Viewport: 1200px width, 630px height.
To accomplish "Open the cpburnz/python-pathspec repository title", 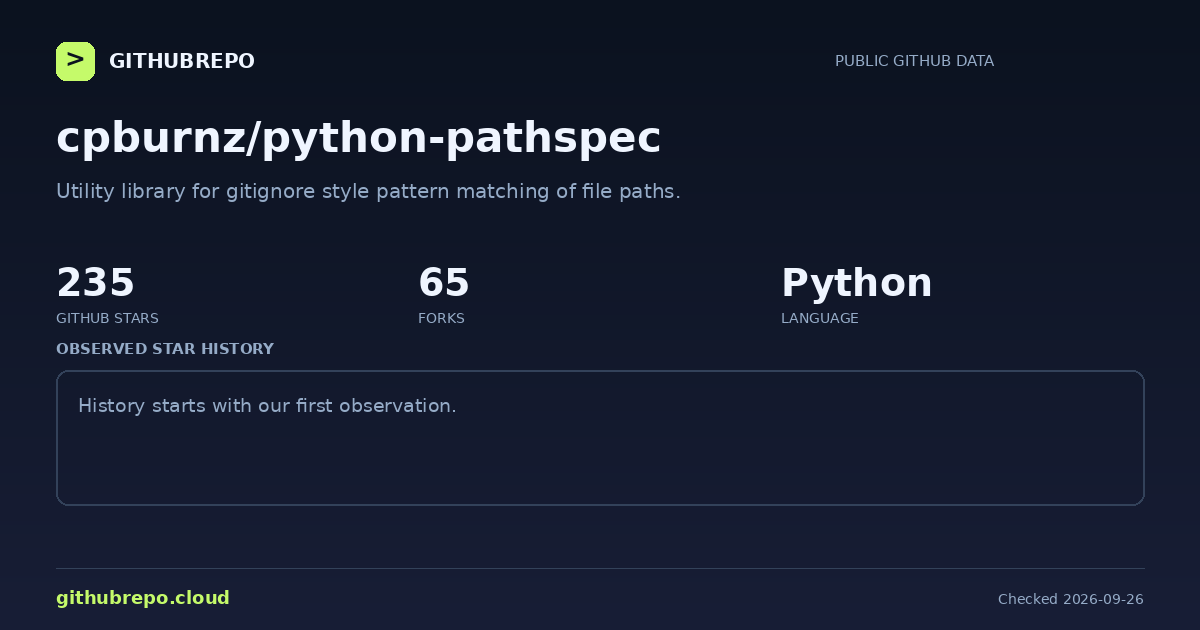I will tap(358, 138).
